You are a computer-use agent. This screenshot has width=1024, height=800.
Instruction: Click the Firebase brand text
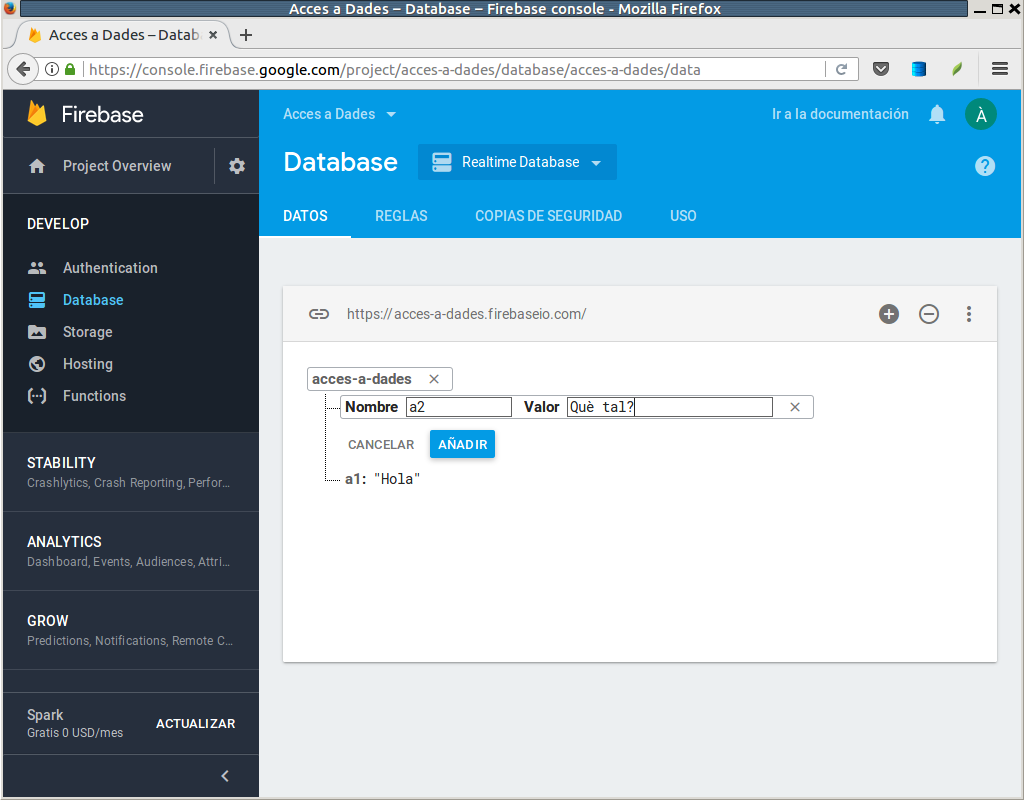pos(103,114)
